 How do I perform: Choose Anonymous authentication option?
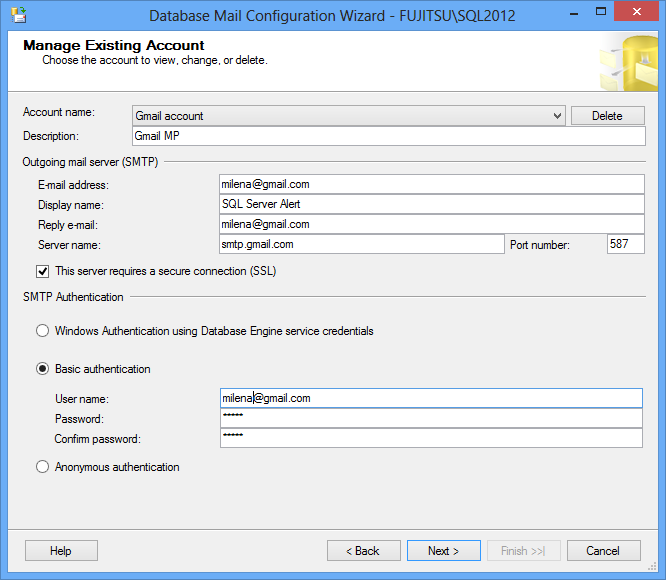(x=43, y=467)
